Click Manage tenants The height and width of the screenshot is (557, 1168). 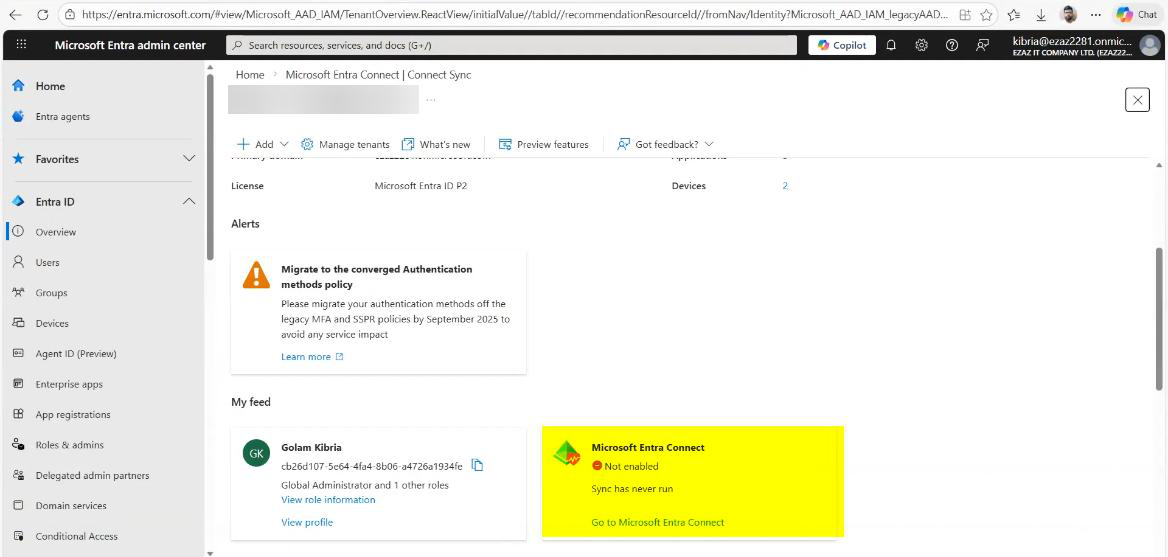345,144
